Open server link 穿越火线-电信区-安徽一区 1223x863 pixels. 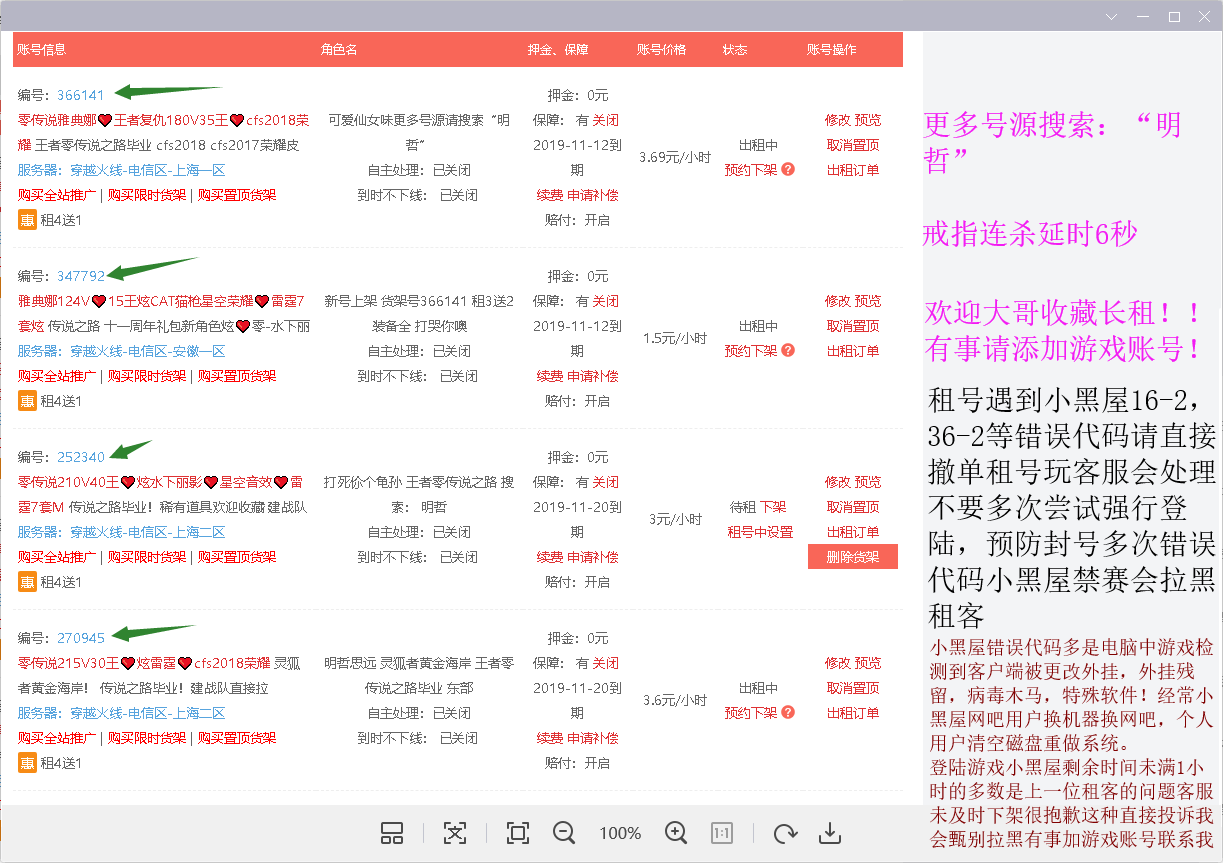pyautogui.click(x=147, y=351)
